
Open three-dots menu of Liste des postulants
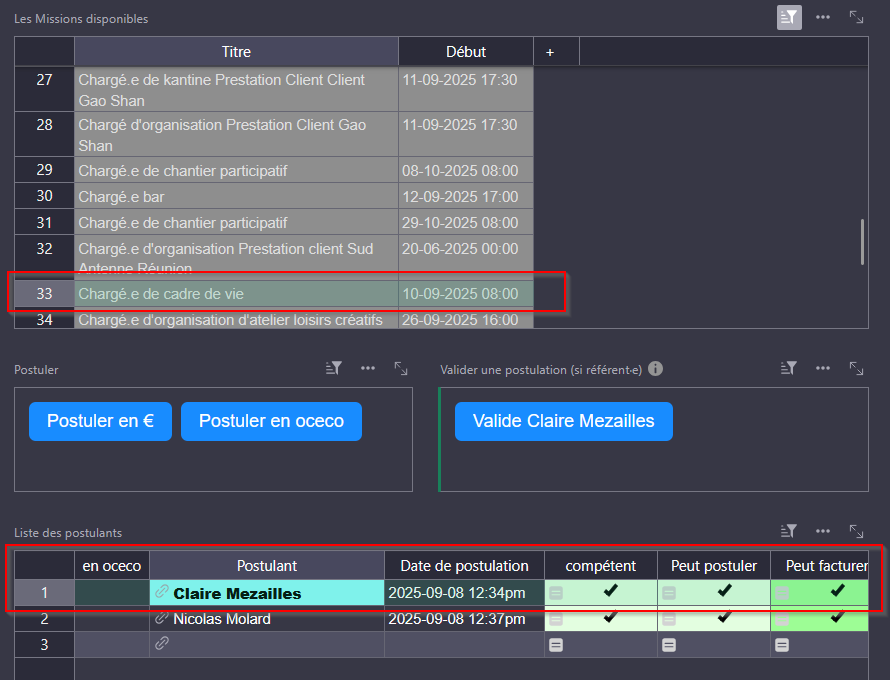tap(823, 531)
